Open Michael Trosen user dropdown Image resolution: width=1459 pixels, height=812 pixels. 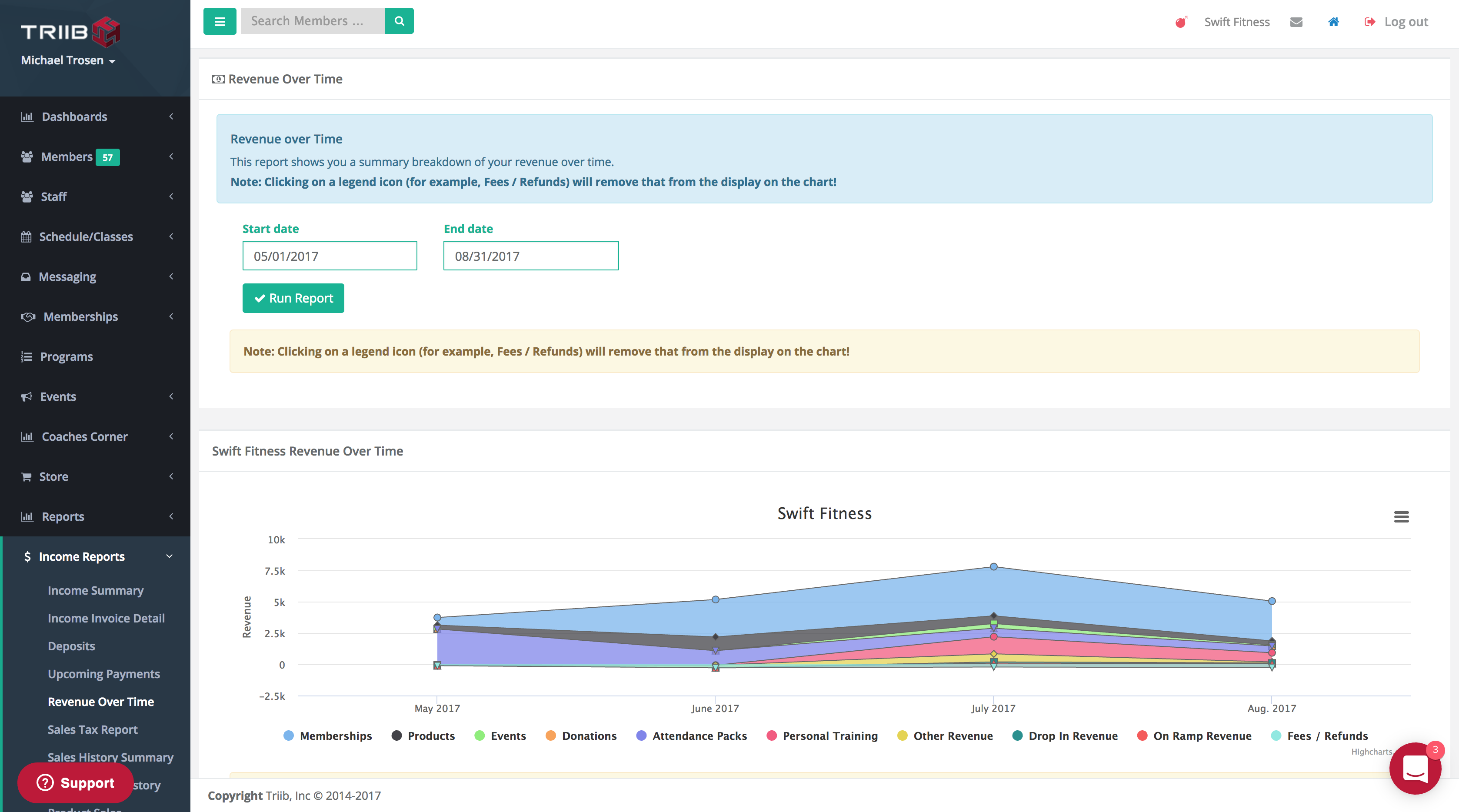pos(68,60)
